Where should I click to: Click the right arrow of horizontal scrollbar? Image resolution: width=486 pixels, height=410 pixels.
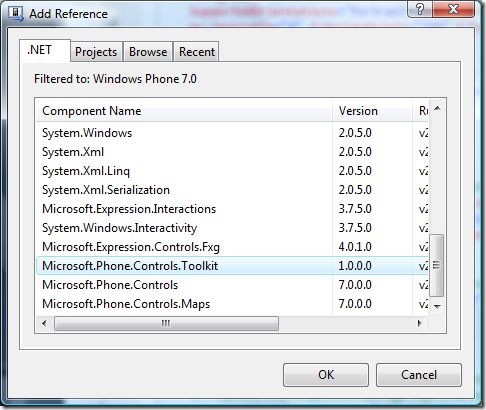pos(419,323)
